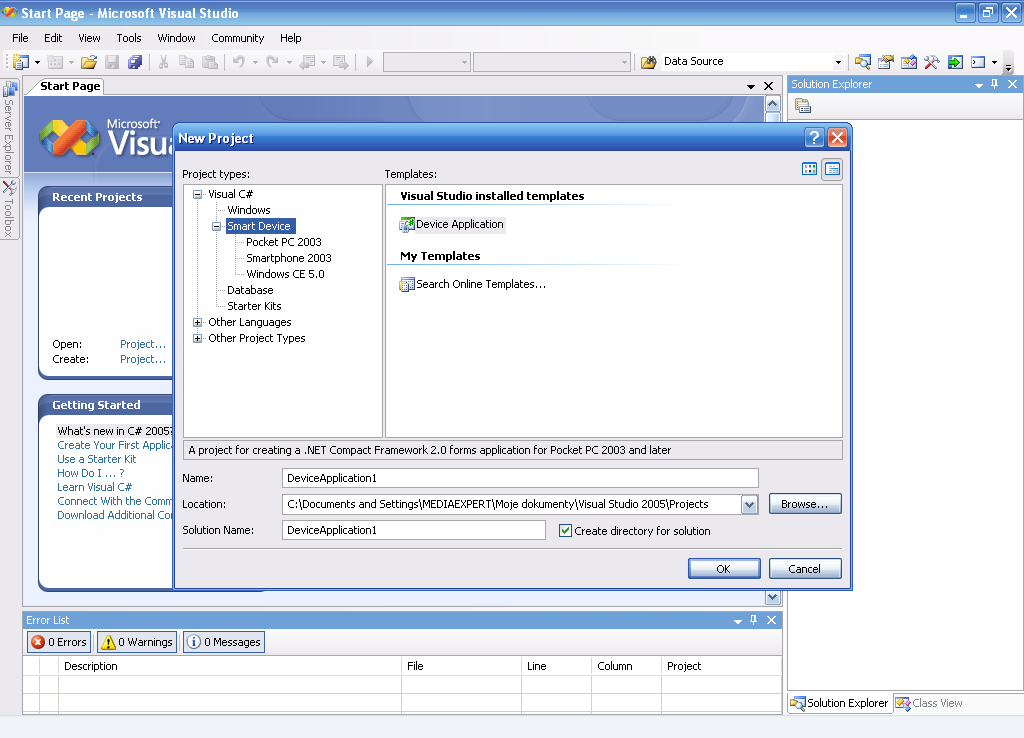Click the Redo toolbar icon

click(x=273, y=62)
